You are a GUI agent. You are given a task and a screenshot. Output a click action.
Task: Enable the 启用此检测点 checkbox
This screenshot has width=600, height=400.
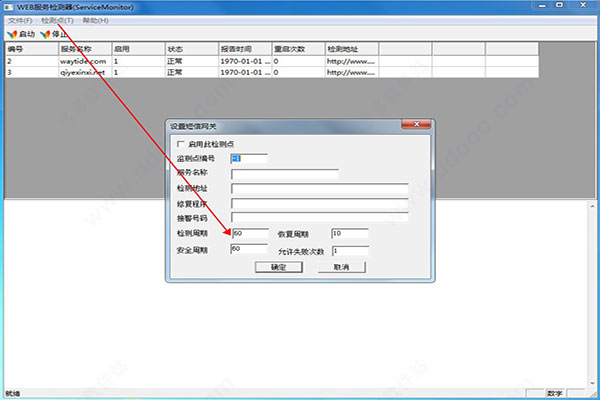coord(181,144)
